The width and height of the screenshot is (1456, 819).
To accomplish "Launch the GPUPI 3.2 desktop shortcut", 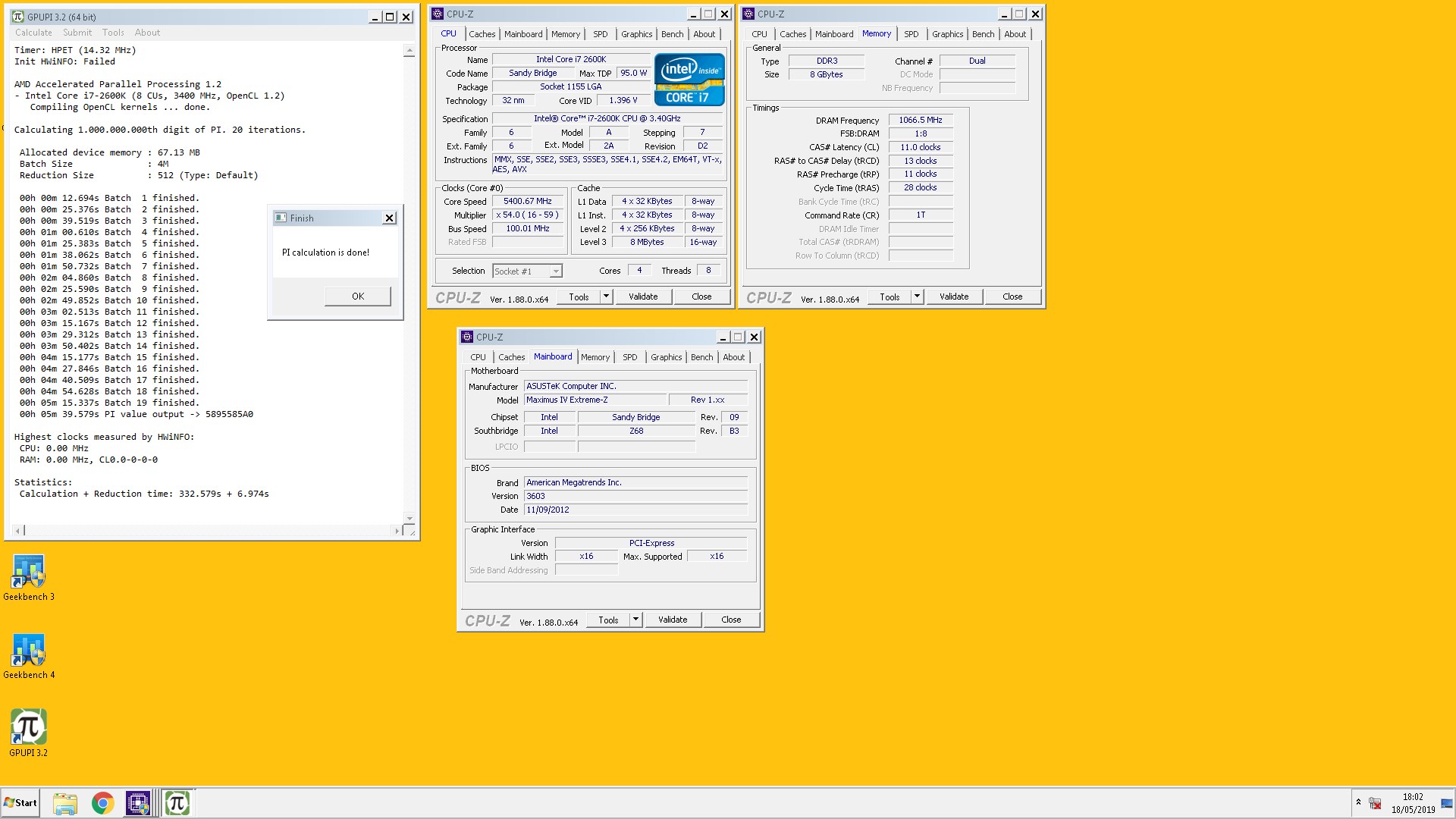I will coord(28,733).
